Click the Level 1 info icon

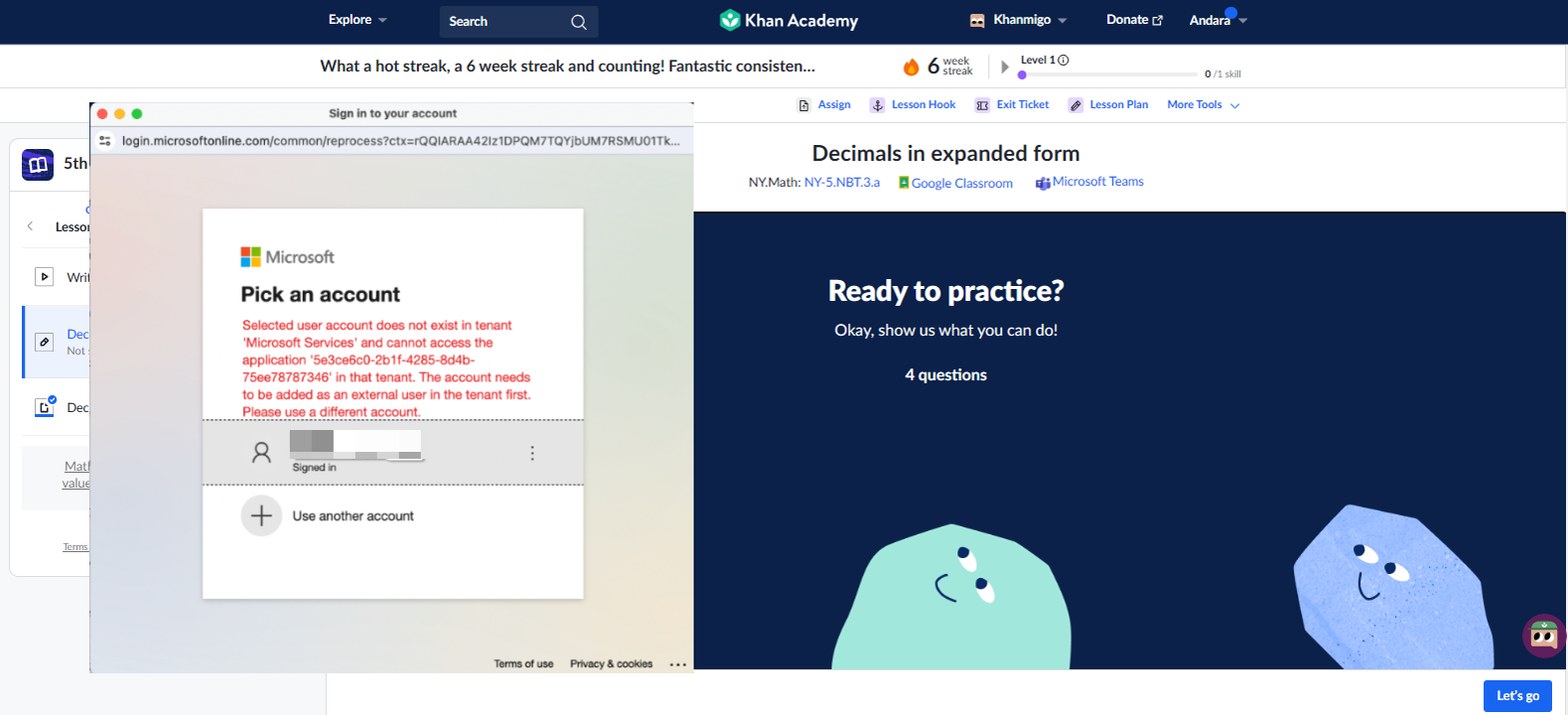coord(1064,61)
